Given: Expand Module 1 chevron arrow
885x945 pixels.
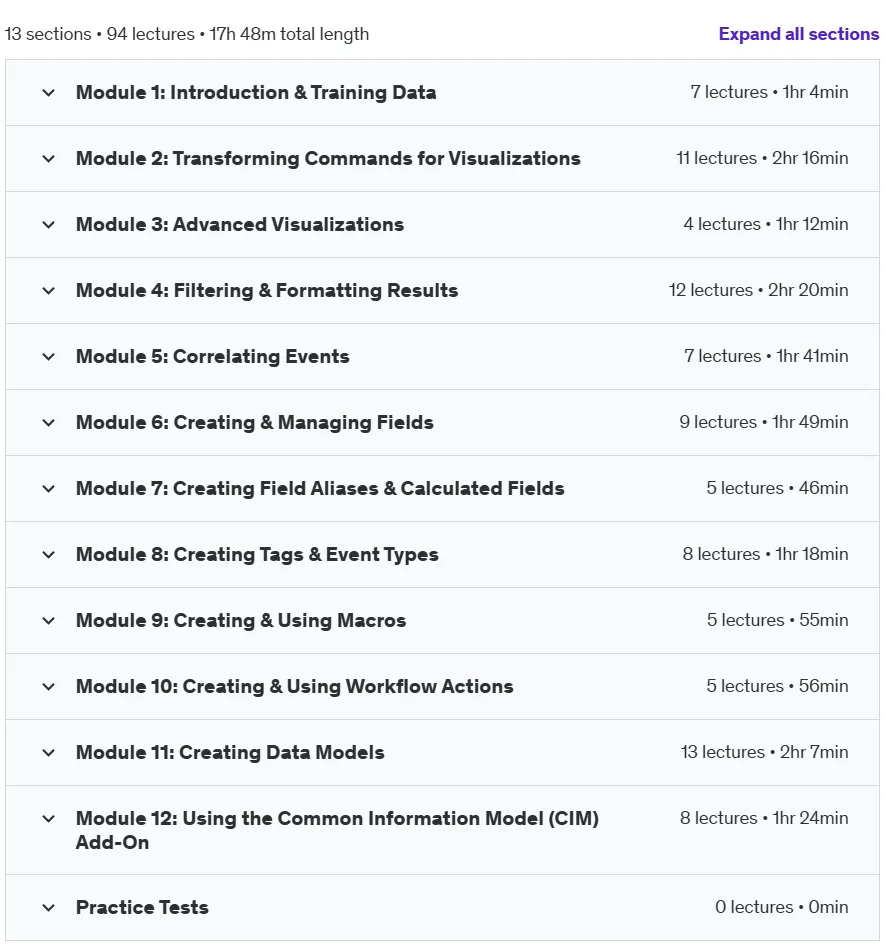Looking at the screenshot, I should [48, 93].
